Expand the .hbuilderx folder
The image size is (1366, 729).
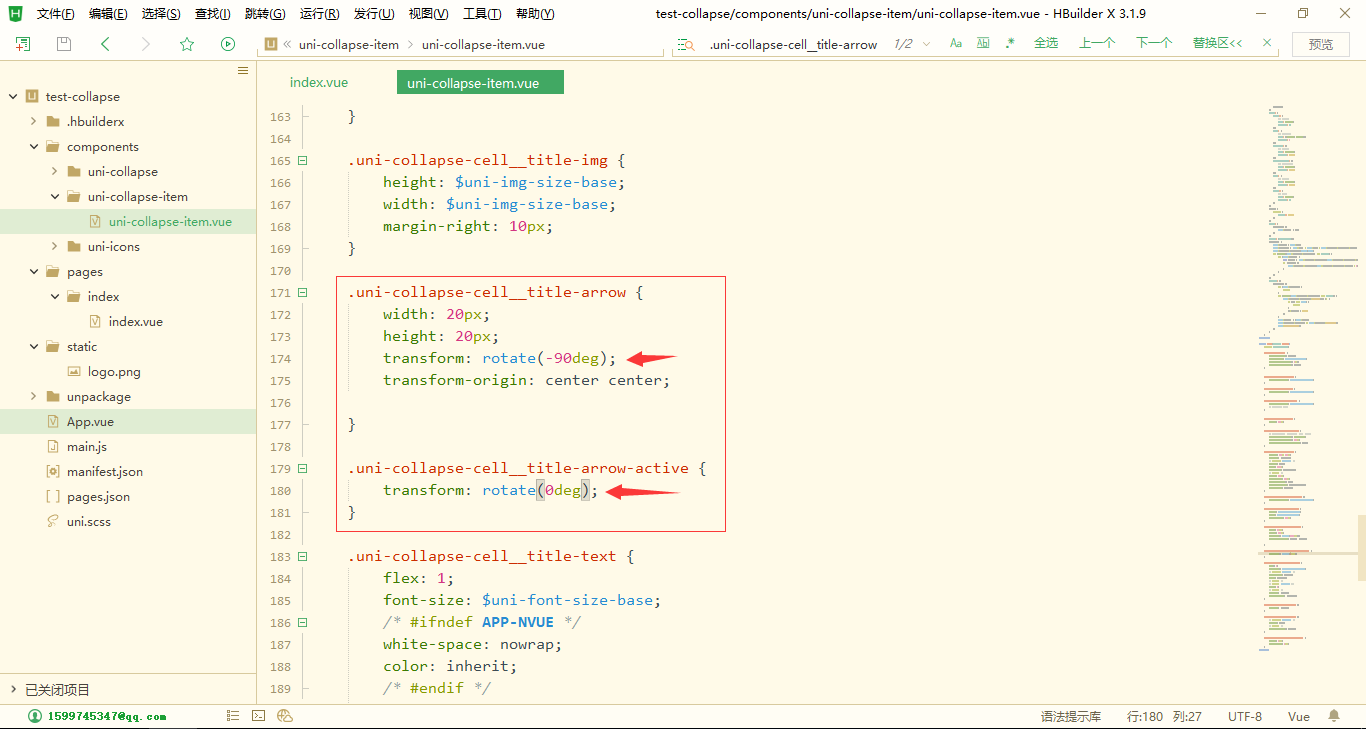click(32, 121)
